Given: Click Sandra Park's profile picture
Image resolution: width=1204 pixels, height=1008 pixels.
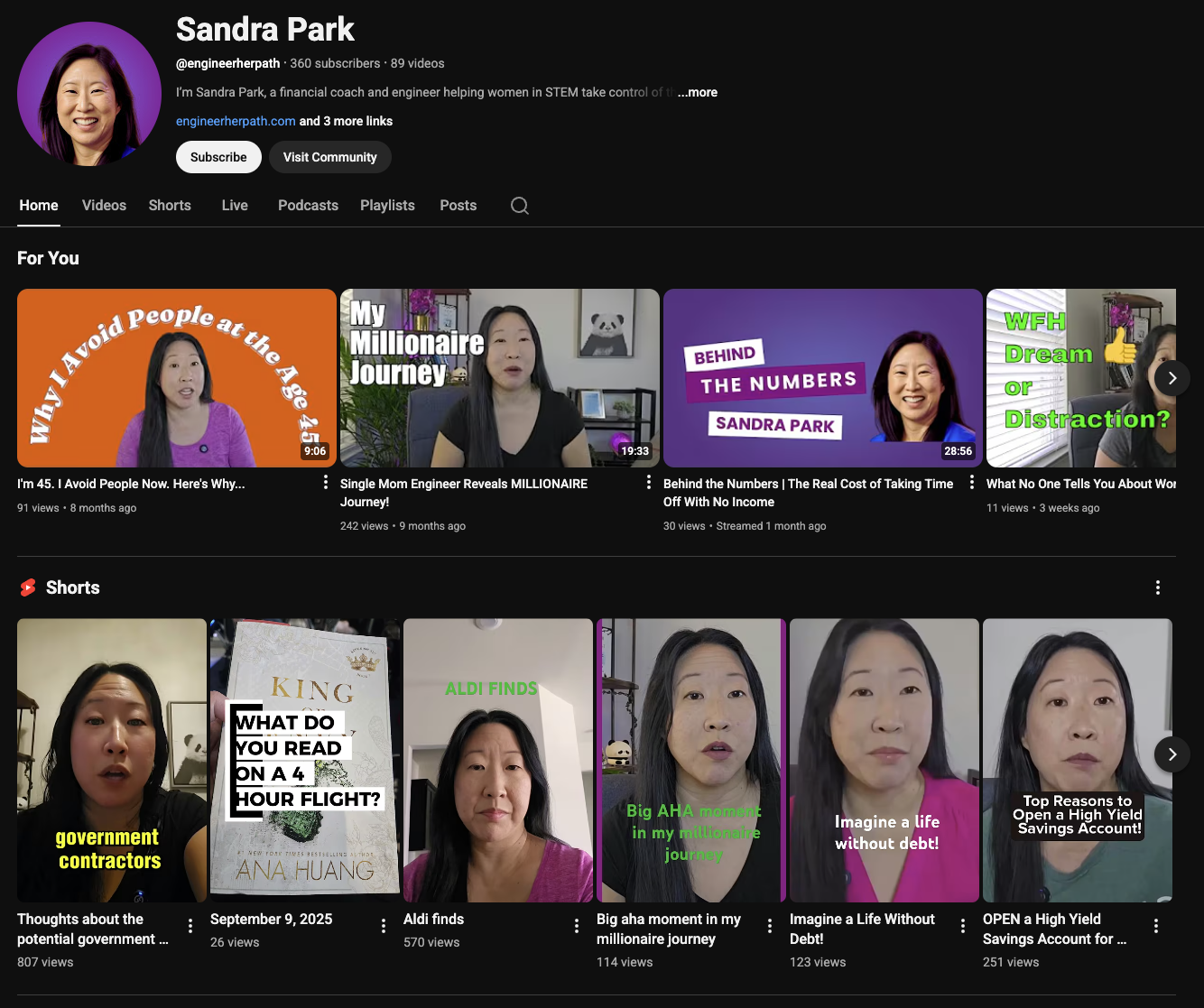Looking at the screenshot, I should [88, 92].
